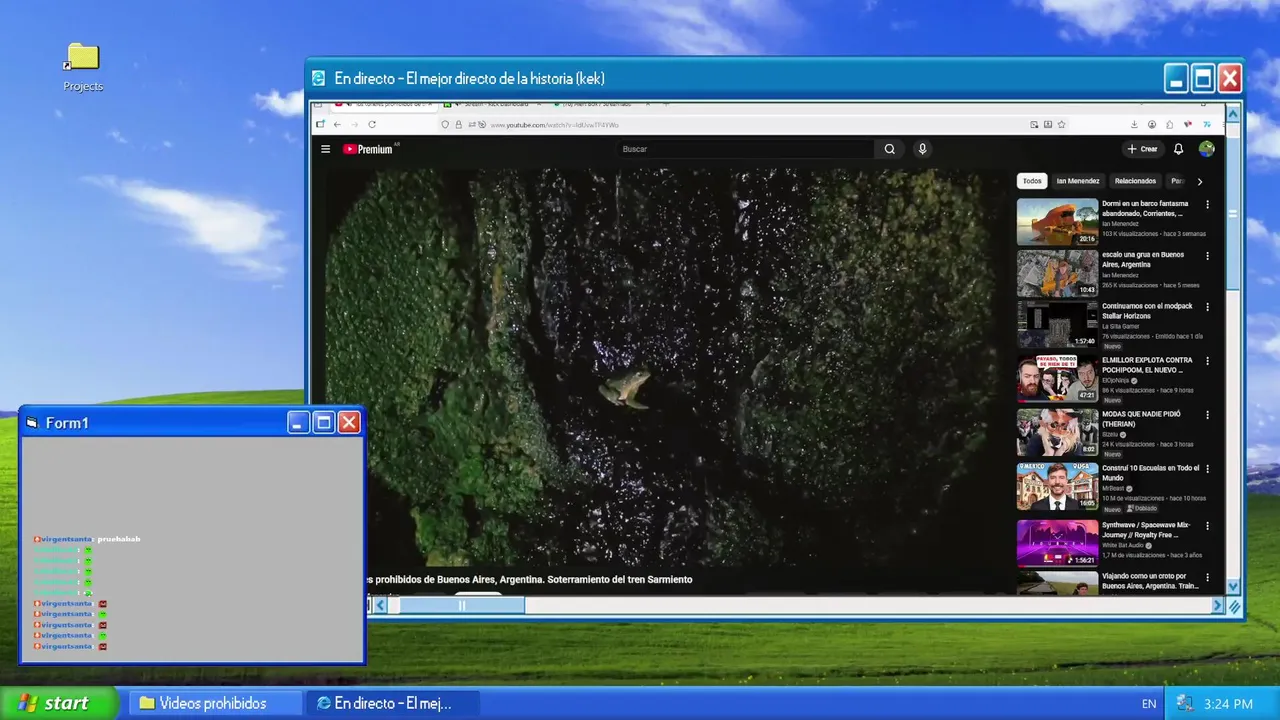The width and height of the screenshot is (1280, 720).
Task: Click the YouTube search magnifier button
Action: 889,149
